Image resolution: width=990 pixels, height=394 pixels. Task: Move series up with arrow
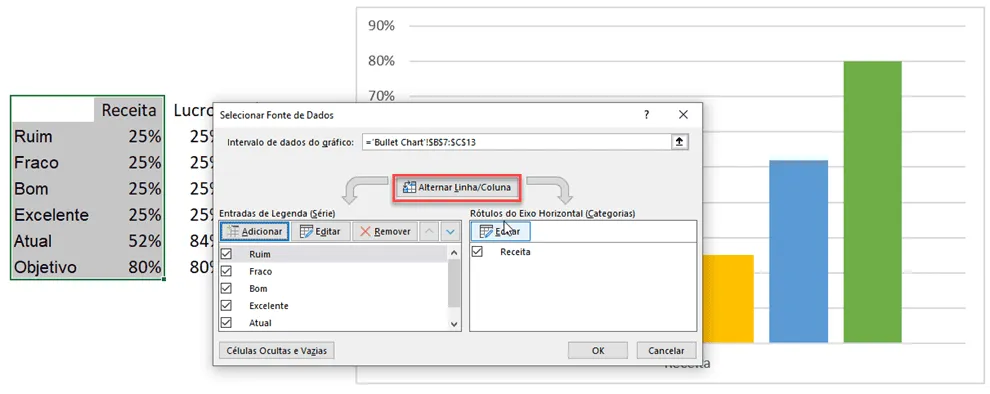[x=429, y=232]
